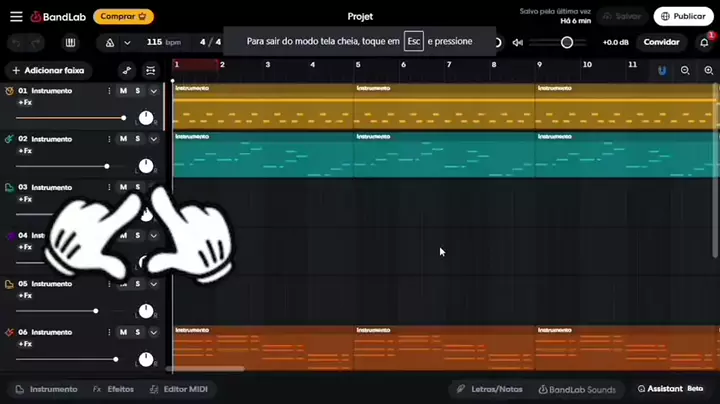This screenshot has width=720, height=404.
Task: Open the Efeitos bottom tab
Action: point(113,389)
